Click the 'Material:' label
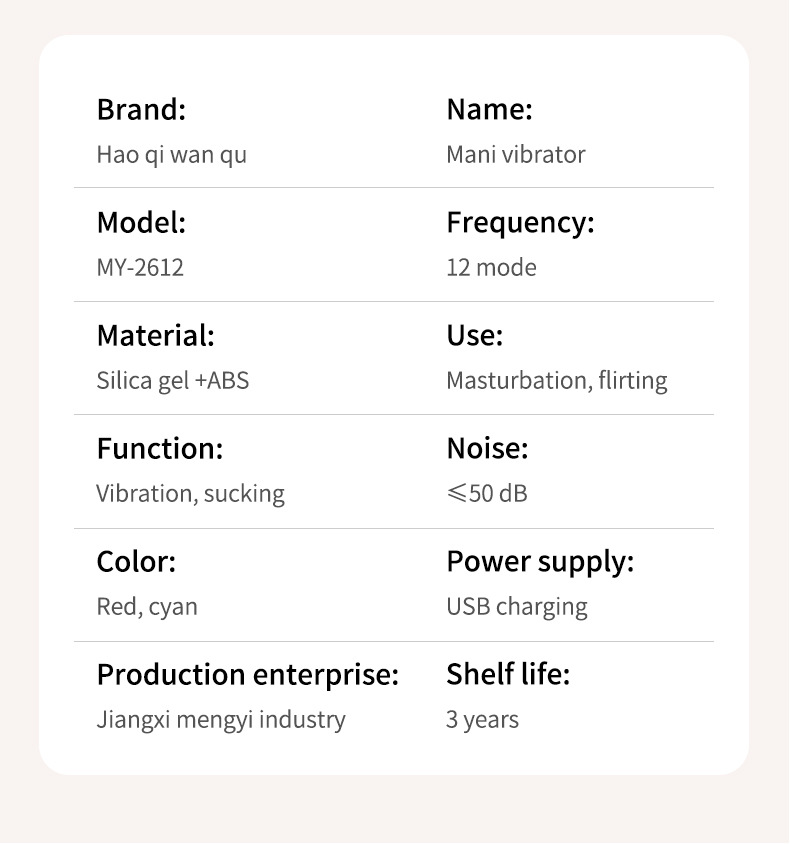Screen dimensions: 790x844 coord(155,336)
